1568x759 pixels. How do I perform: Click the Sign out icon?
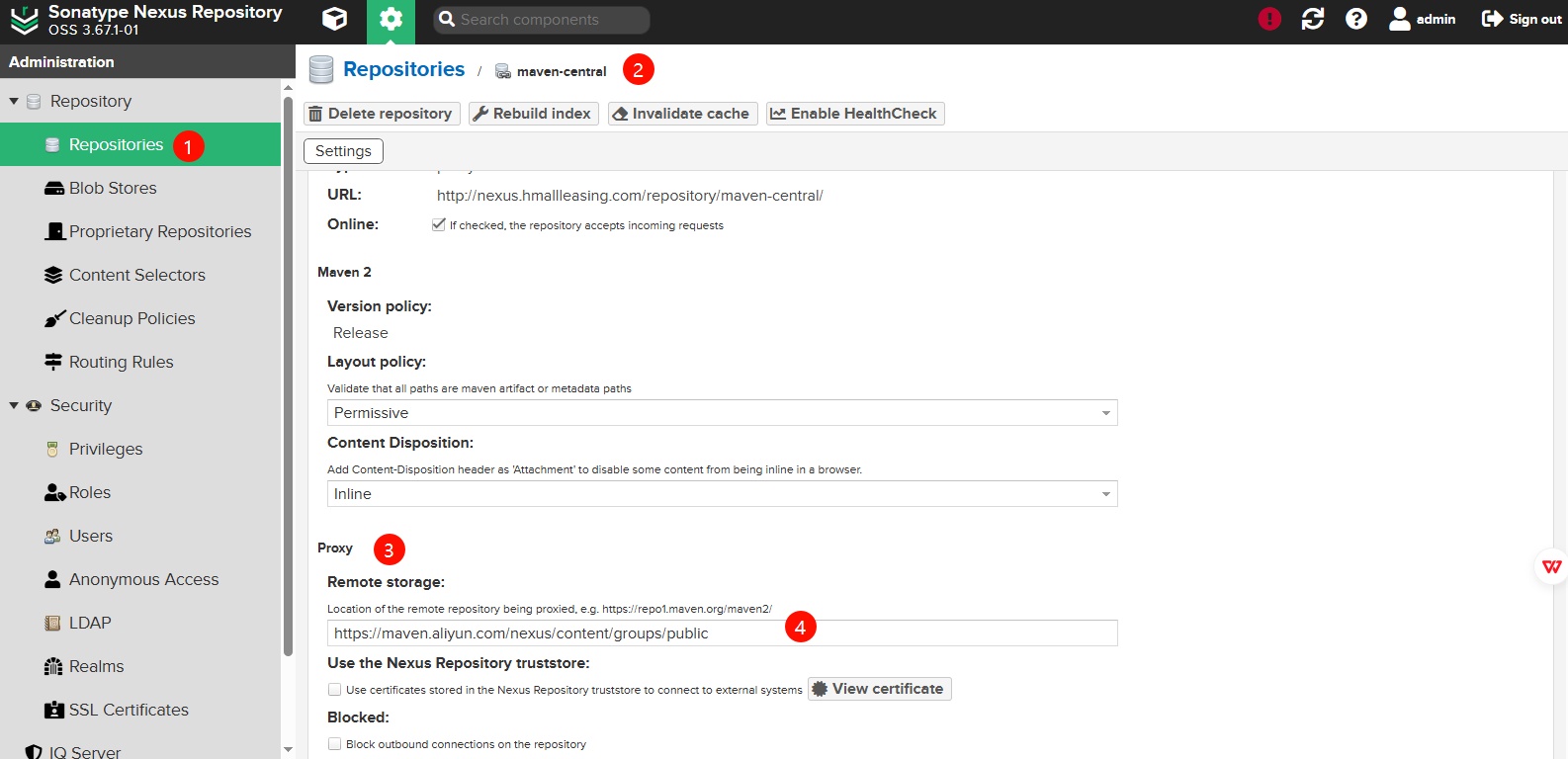1492,19
